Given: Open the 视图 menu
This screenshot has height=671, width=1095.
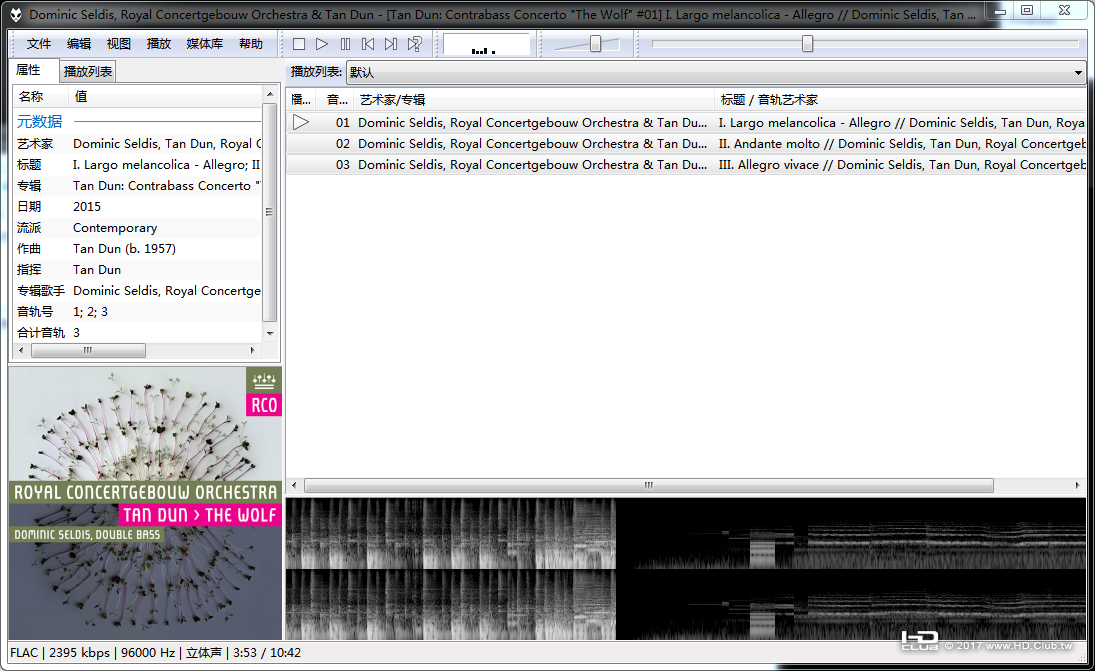Looking at the screenshot, I should pos(119,44).
